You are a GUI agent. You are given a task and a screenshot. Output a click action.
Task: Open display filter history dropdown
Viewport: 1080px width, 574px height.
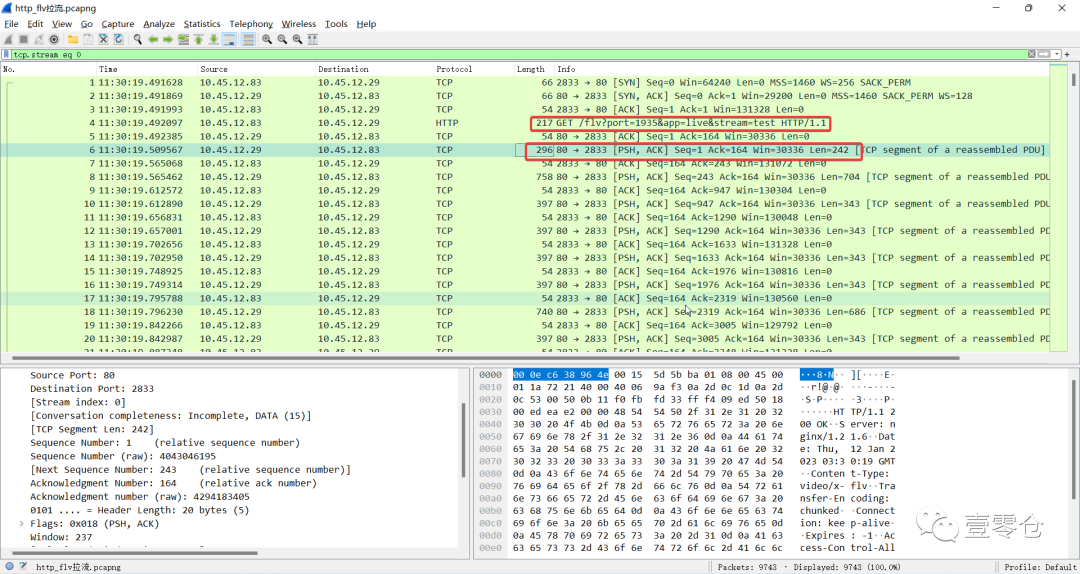click(x=1055, y=54)
